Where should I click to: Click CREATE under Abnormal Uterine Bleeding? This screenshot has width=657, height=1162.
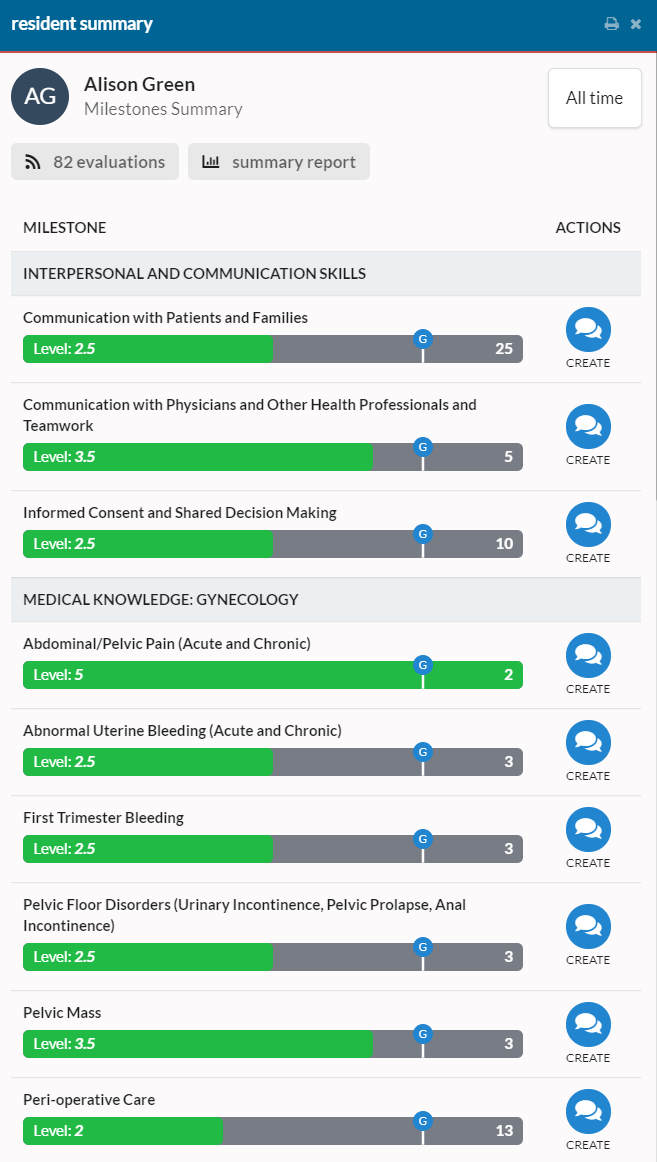588,775
